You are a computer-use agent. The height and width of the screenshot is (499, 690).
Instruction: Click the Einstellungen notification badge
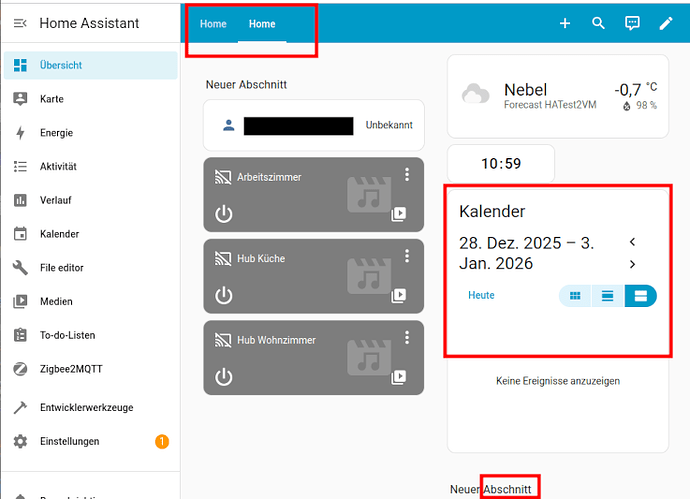coord(162,441)
